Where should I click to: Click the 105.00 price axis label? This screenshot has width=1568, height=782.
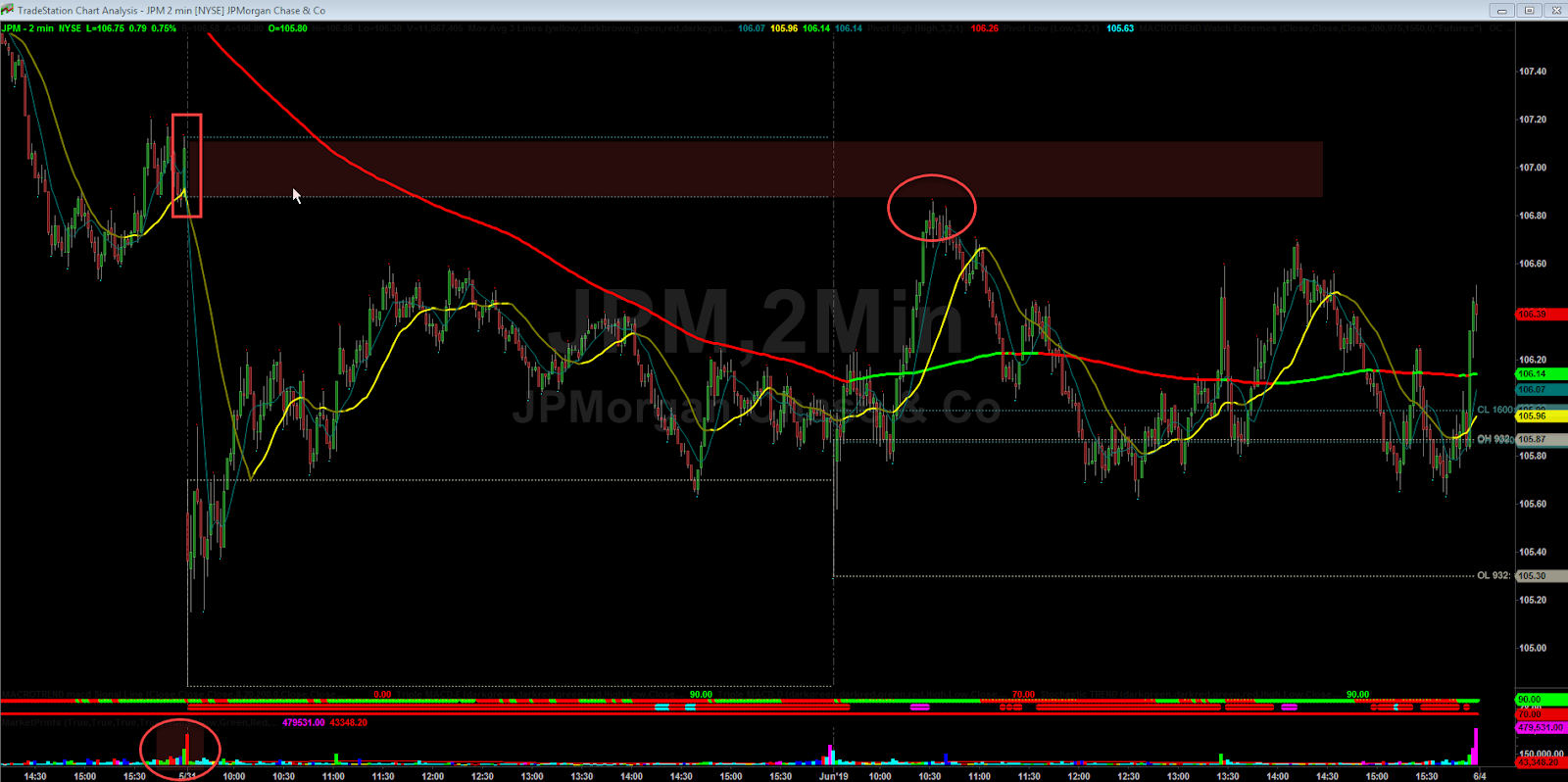click(1532, 648)
